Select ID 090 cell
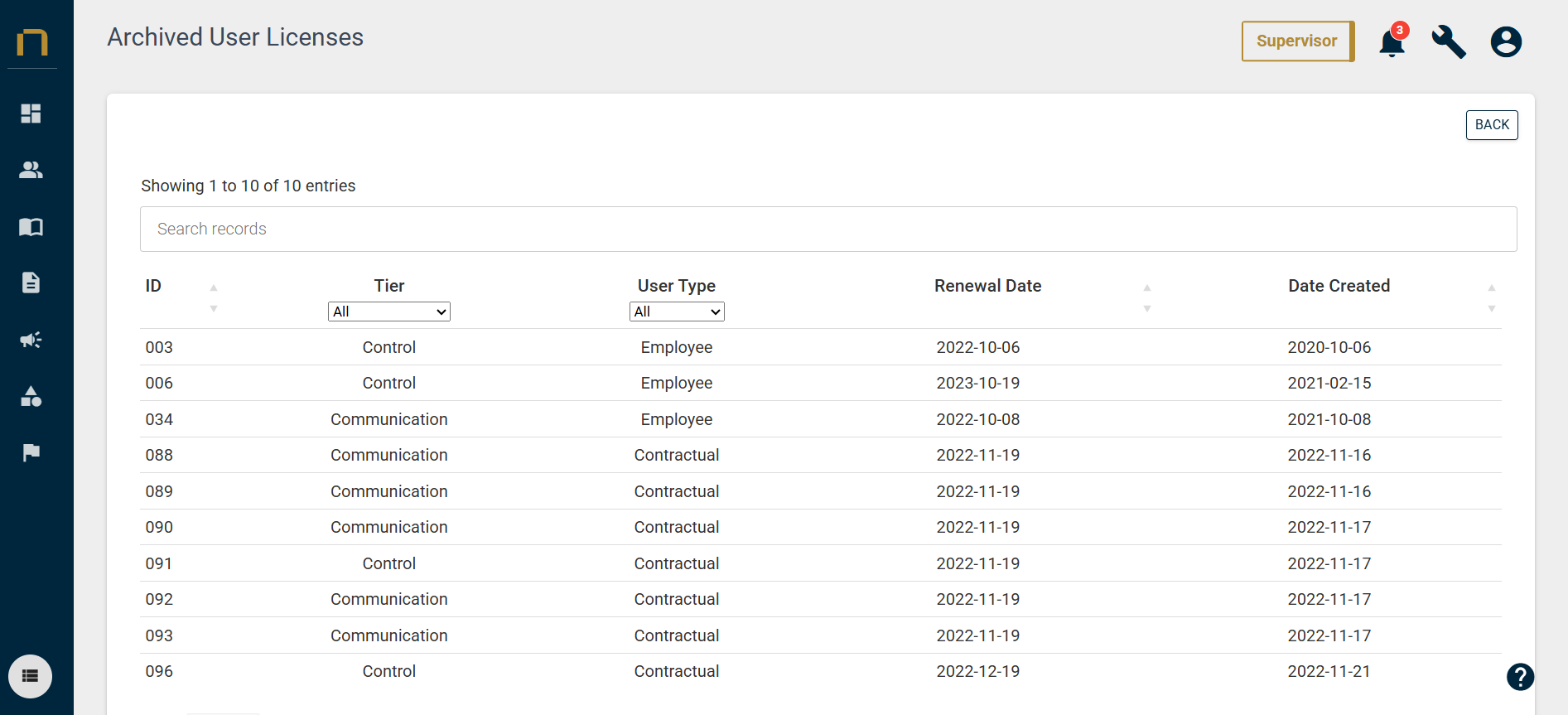This screenshot has height=715, width=1568. click(x=159, y=527)
